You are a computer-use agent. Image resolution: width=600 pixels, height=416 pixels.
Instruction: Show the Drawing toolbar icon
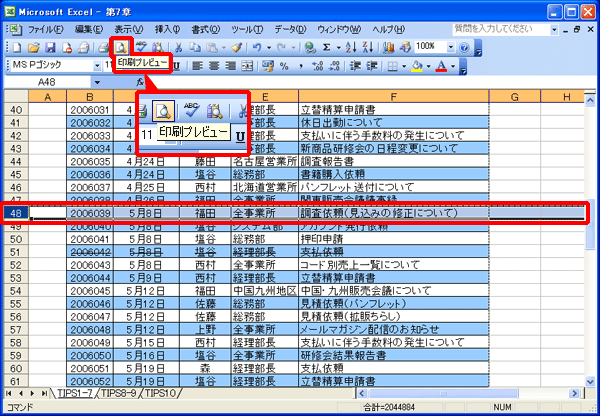405,47
